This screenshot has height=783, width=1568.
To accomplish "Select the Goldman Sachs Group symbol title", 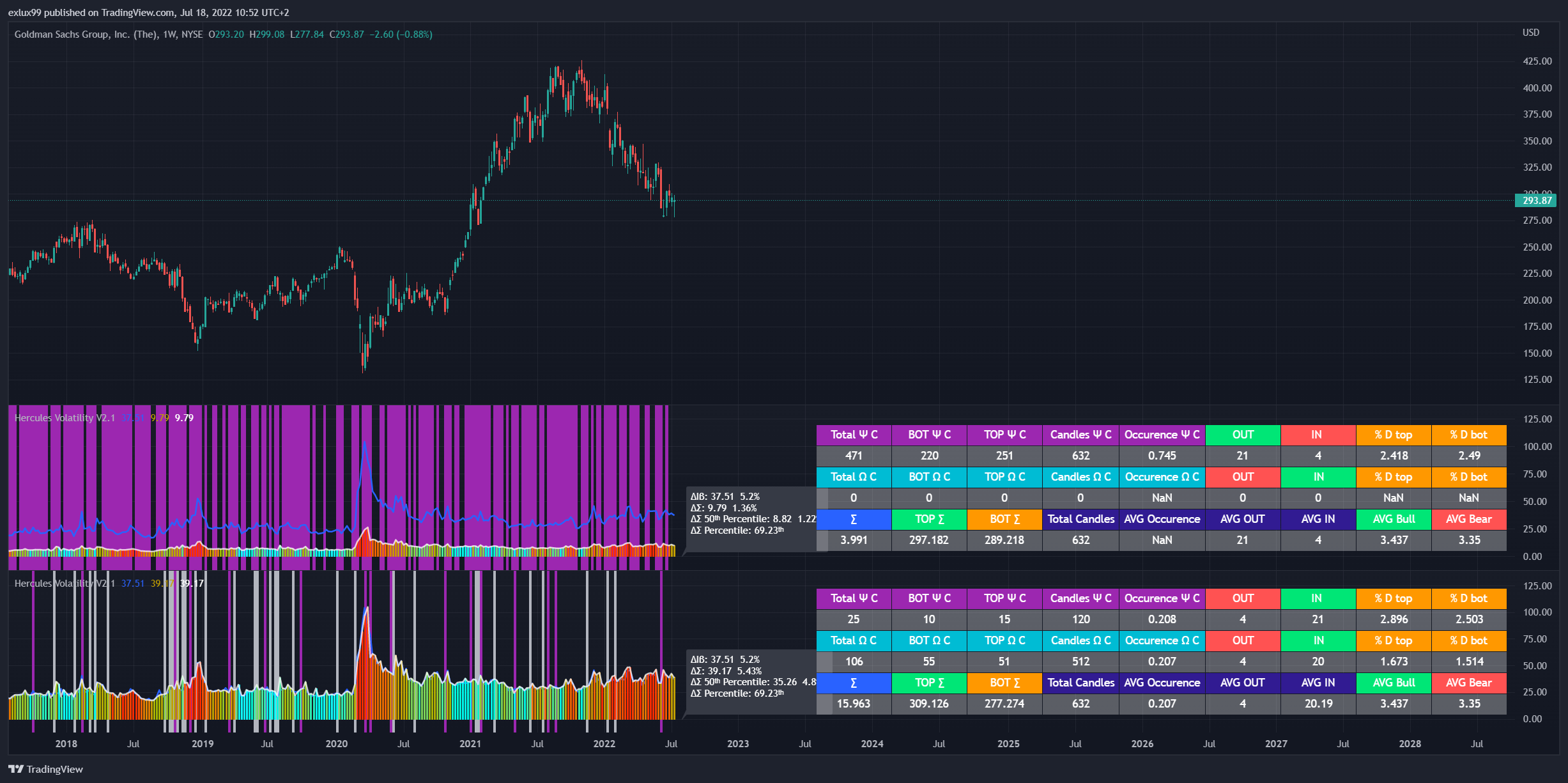I will pos(86,35).
